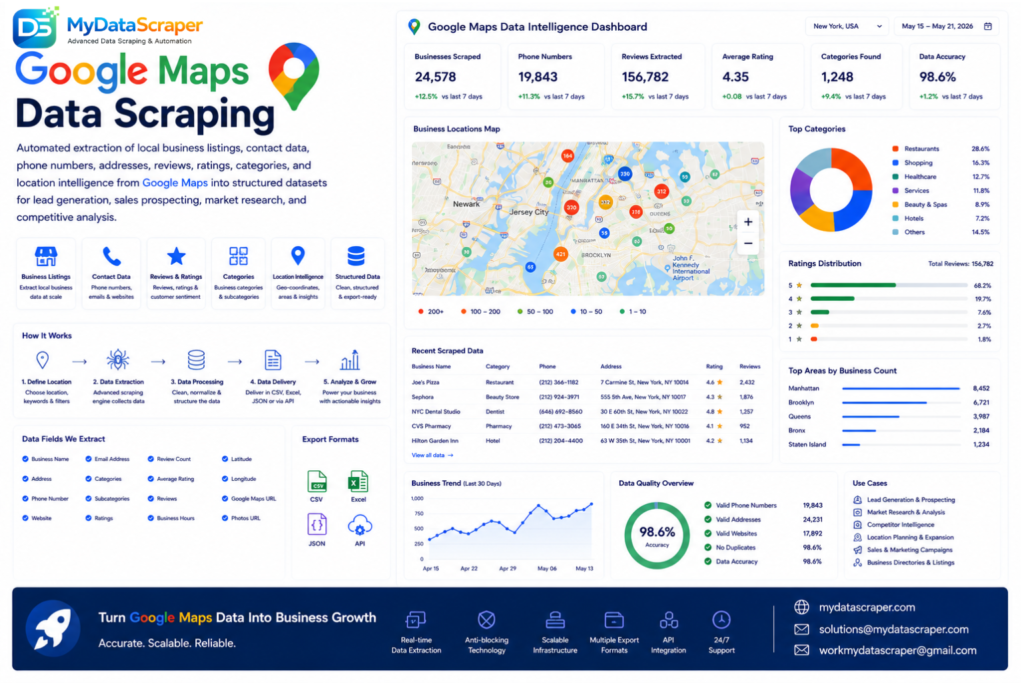Click the workmydatascraper@gmail.com email link
The width and height of the screenshot is (1024, 683).
click(897, 650)
